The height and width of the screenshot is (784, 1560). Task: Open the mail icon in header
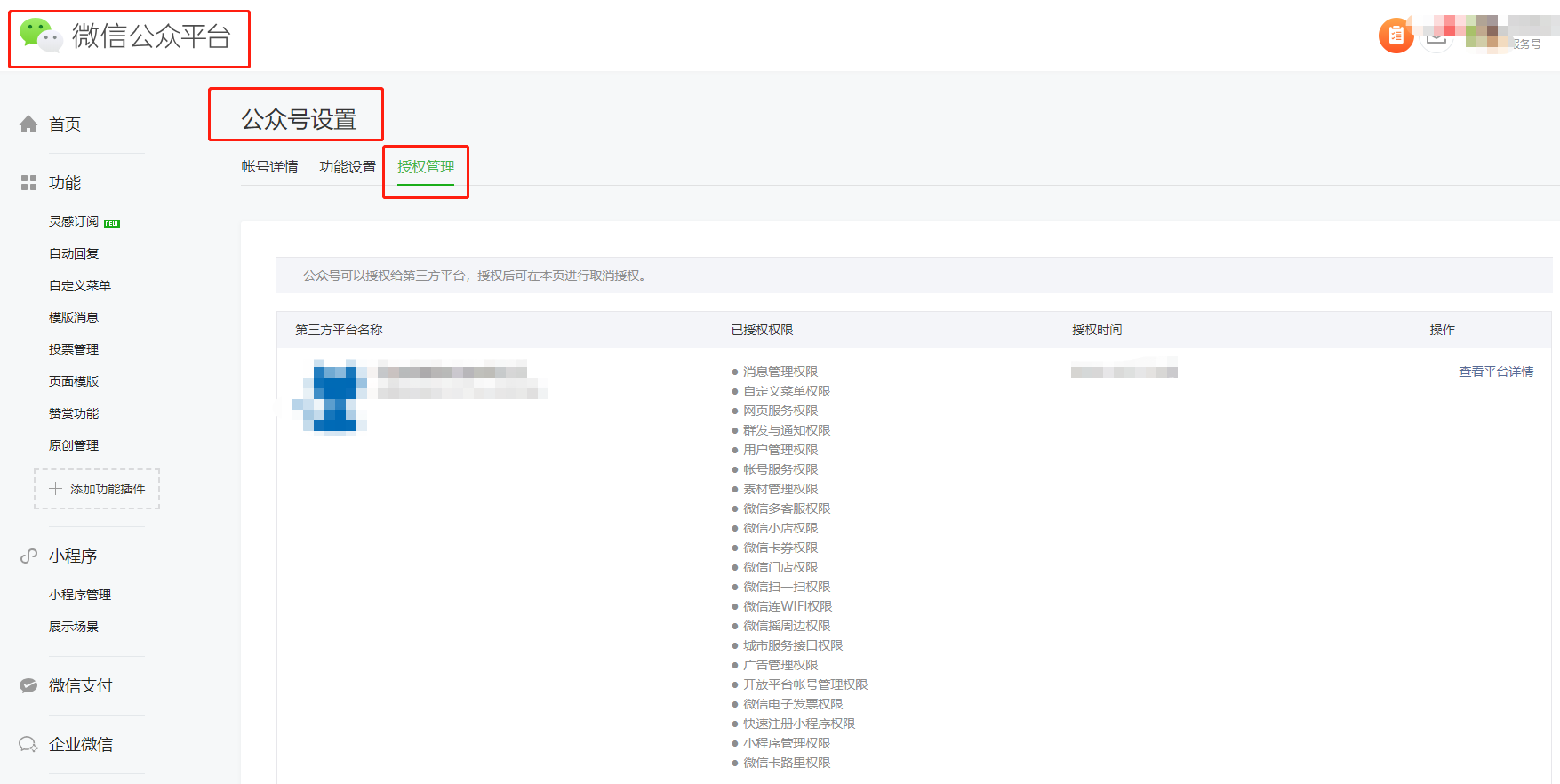point(1436,38)
